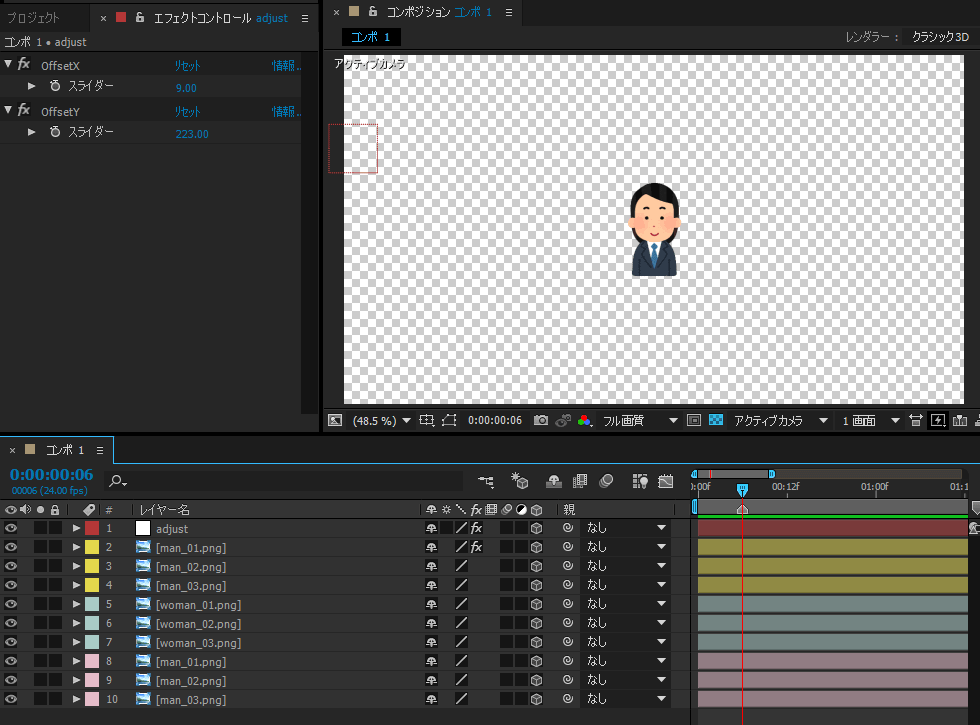
Task: Toggle 3D layer switch for man_02.png on row 3
Action: click(x=536, y=566)
